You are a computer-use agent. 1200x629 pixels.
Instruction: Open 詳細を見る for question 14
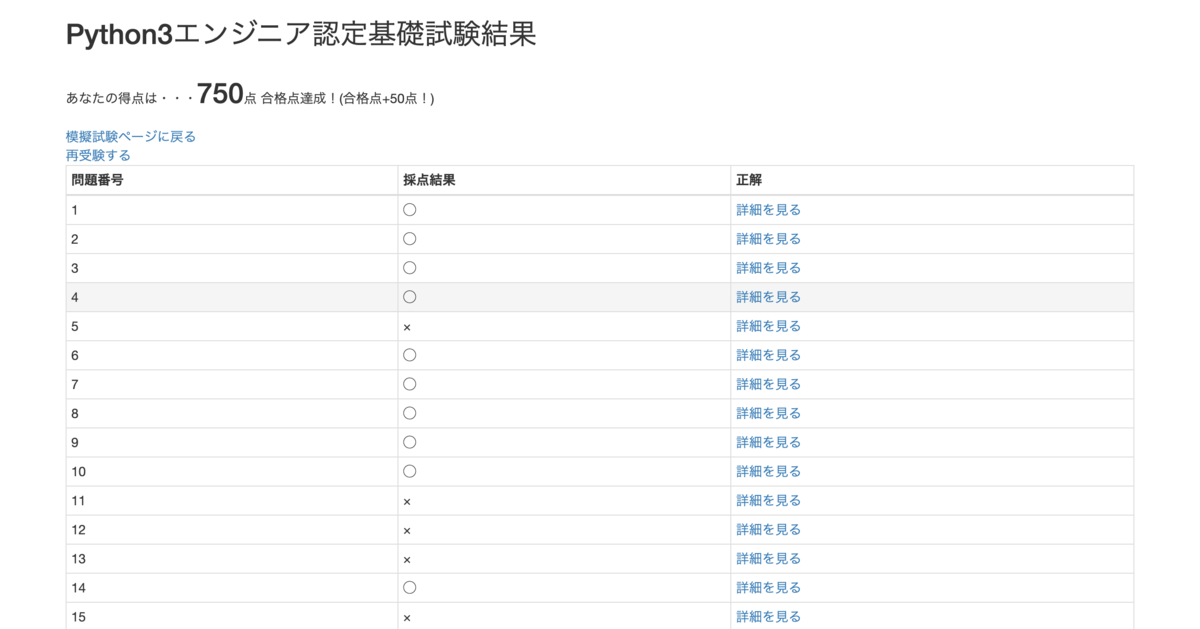click(x=769, y=587)
